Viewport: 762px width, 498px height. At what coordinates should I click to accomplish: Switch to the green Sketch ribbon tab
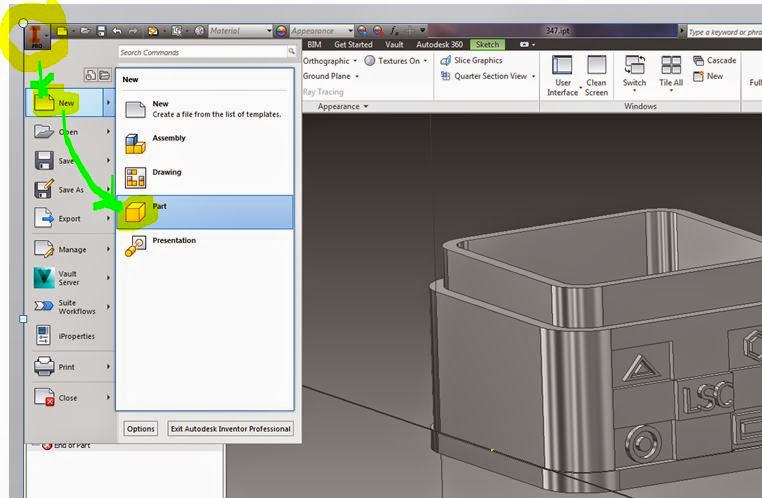(487, 44)
